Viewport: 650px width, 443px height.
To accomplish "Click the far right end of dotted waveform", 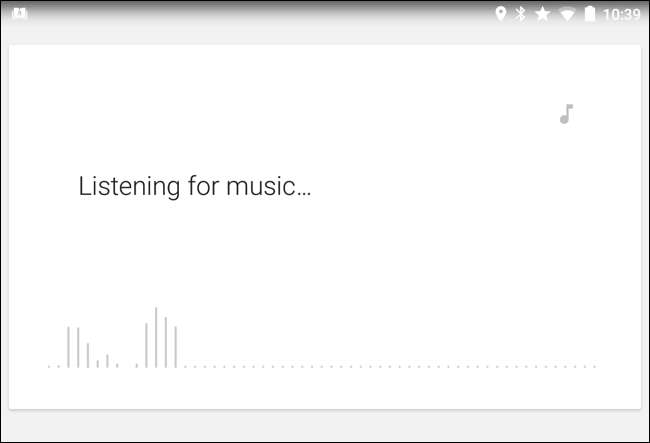I will [x=595, y=366].
